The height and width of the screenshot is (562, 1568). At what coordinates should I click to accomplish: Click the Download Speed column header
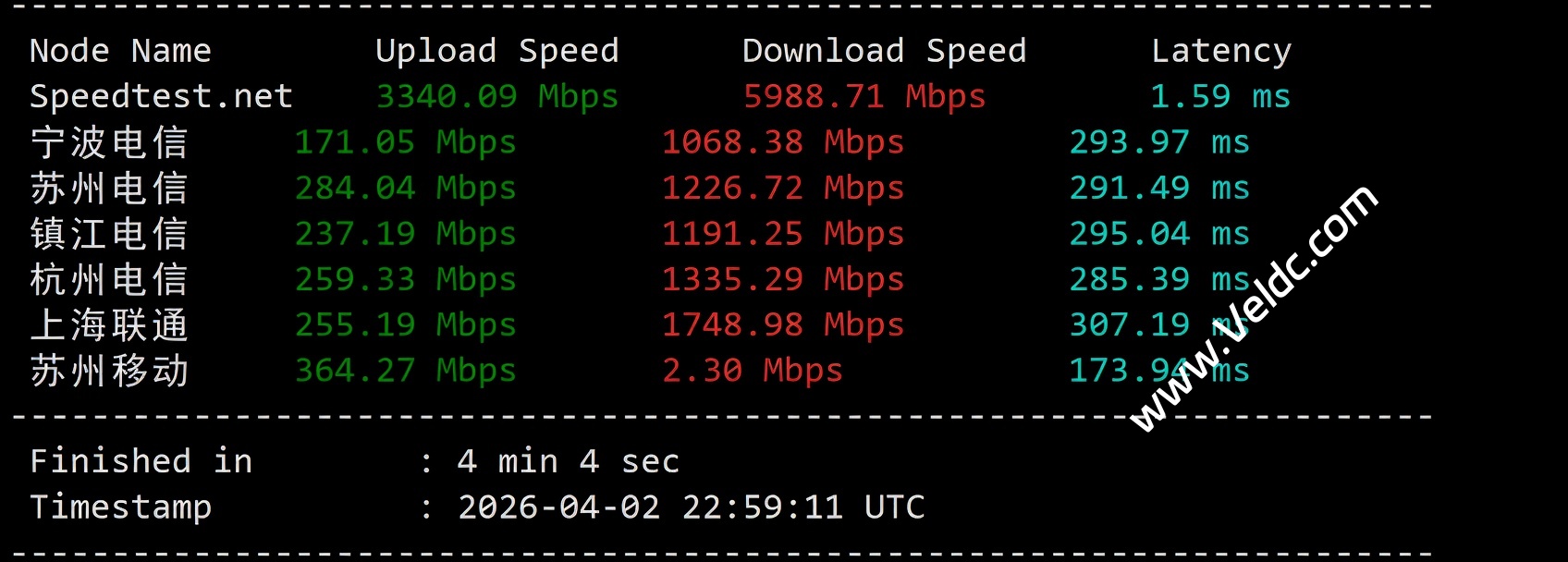click(x=884, y=51)
